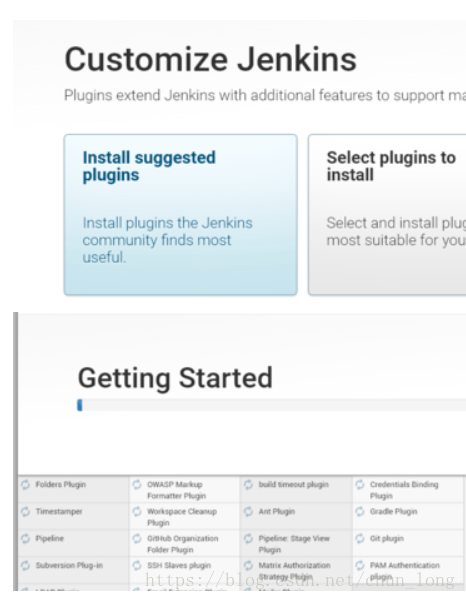Select the PAM Authentication plugin text

click(404, 571)
